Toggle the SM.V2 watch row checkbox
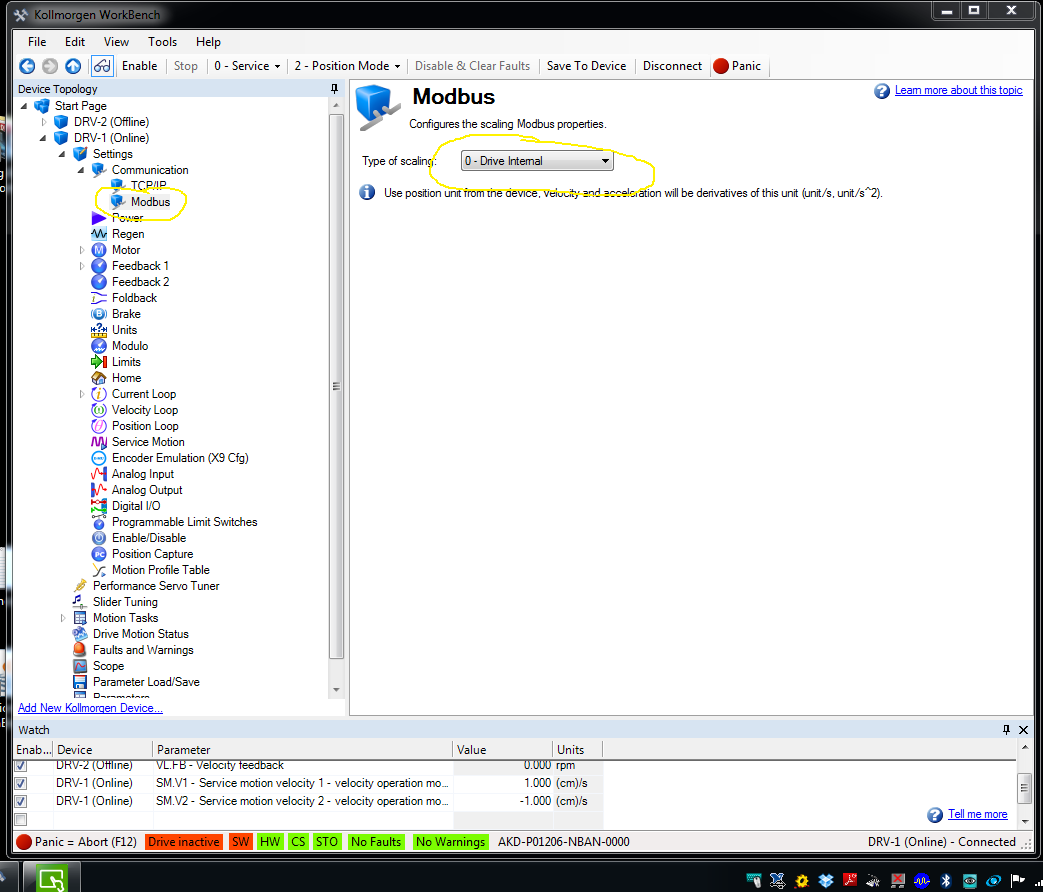1043x892 pixels. tap(21, 801)
